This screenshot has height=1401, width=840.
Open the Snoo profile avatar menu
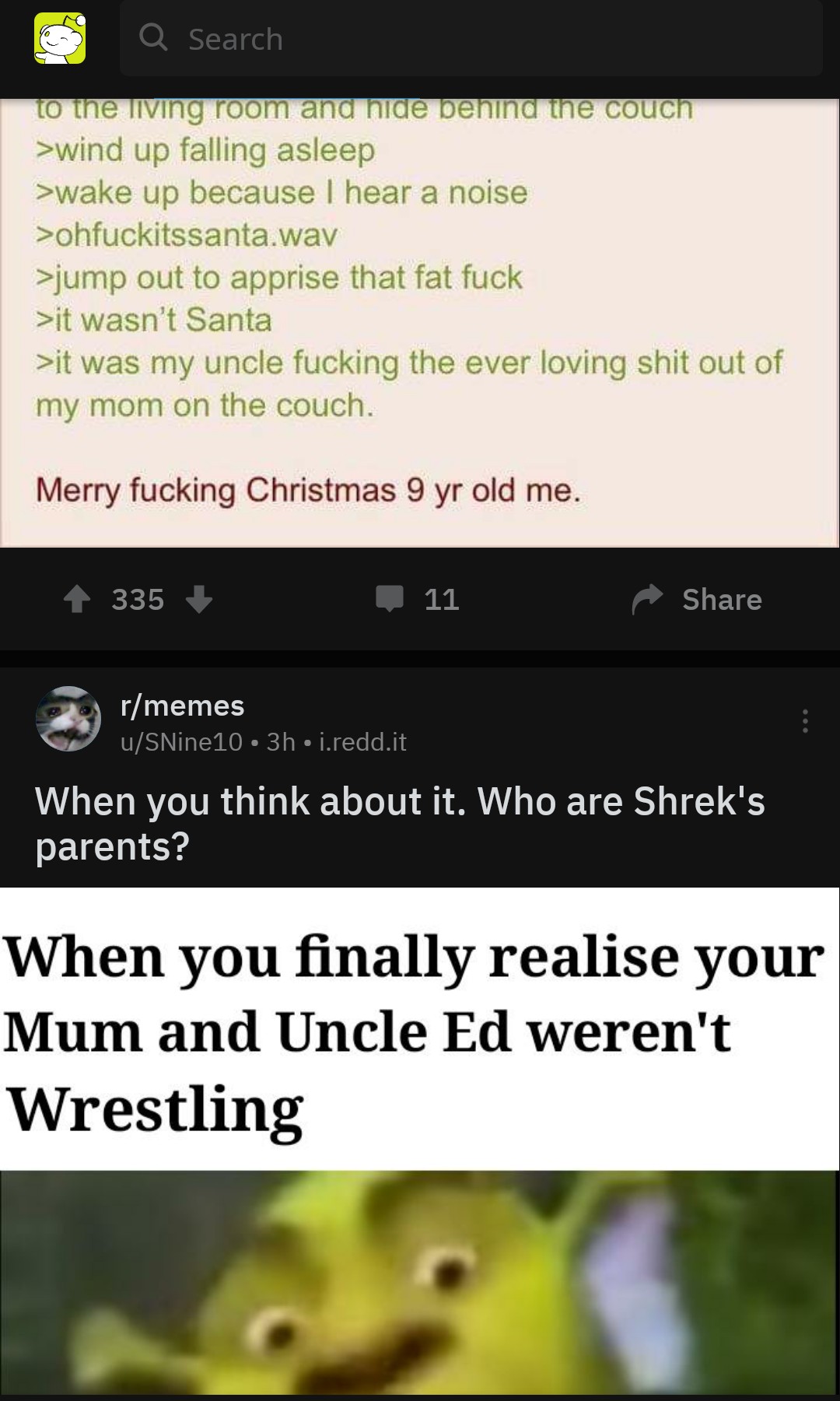click(60, 38)
